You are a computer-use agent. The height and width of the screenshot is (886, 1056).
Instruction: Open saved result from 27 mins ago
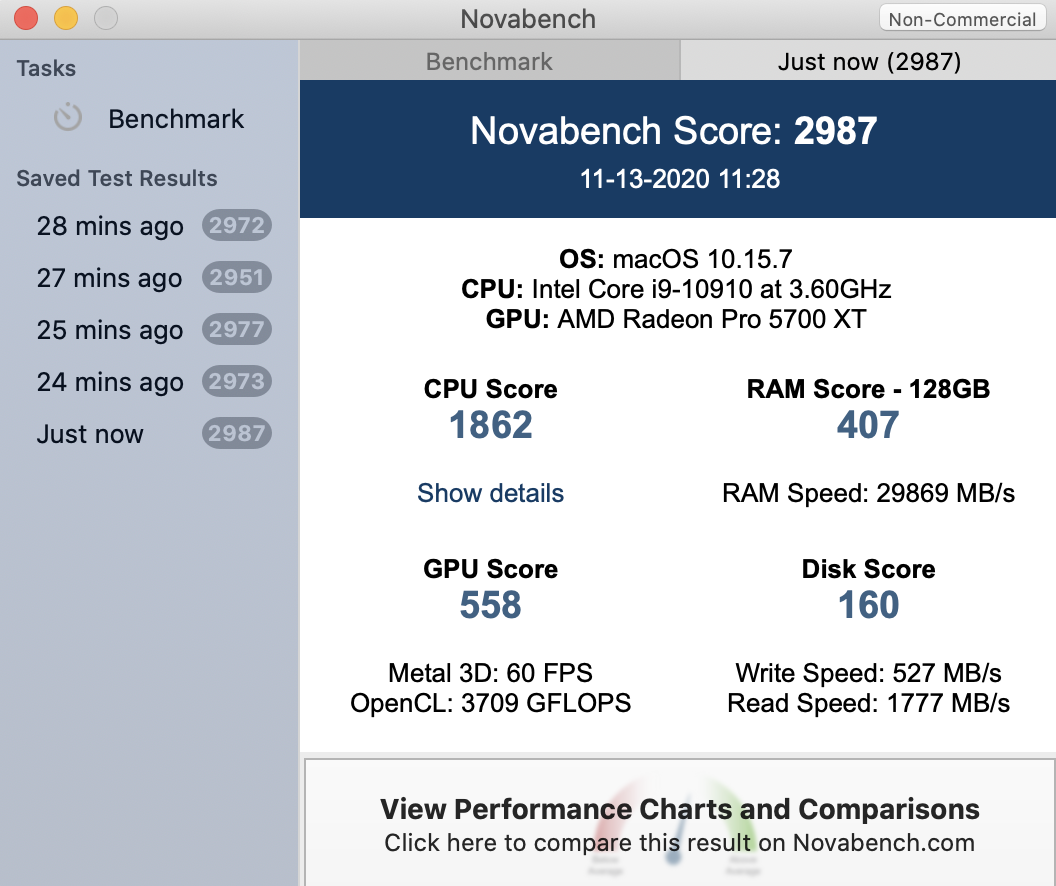(x=150, y=277)
